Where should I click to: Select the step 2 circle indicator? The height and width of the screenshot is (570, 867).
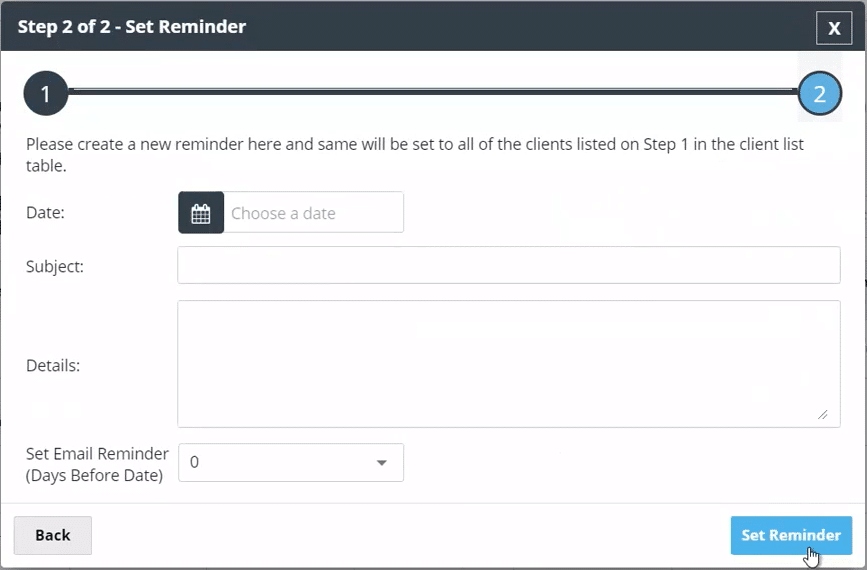pyautogui.click(x=819, y=95)
